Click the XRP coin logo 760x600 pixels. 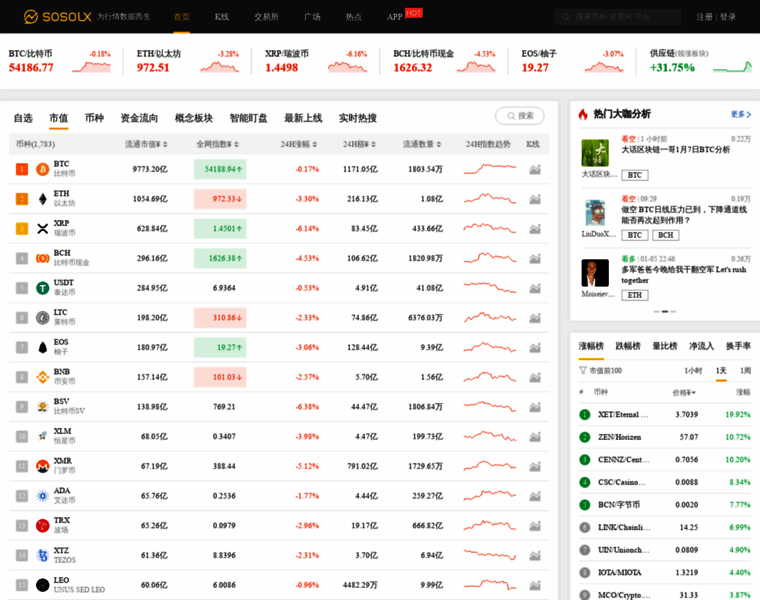43,229
